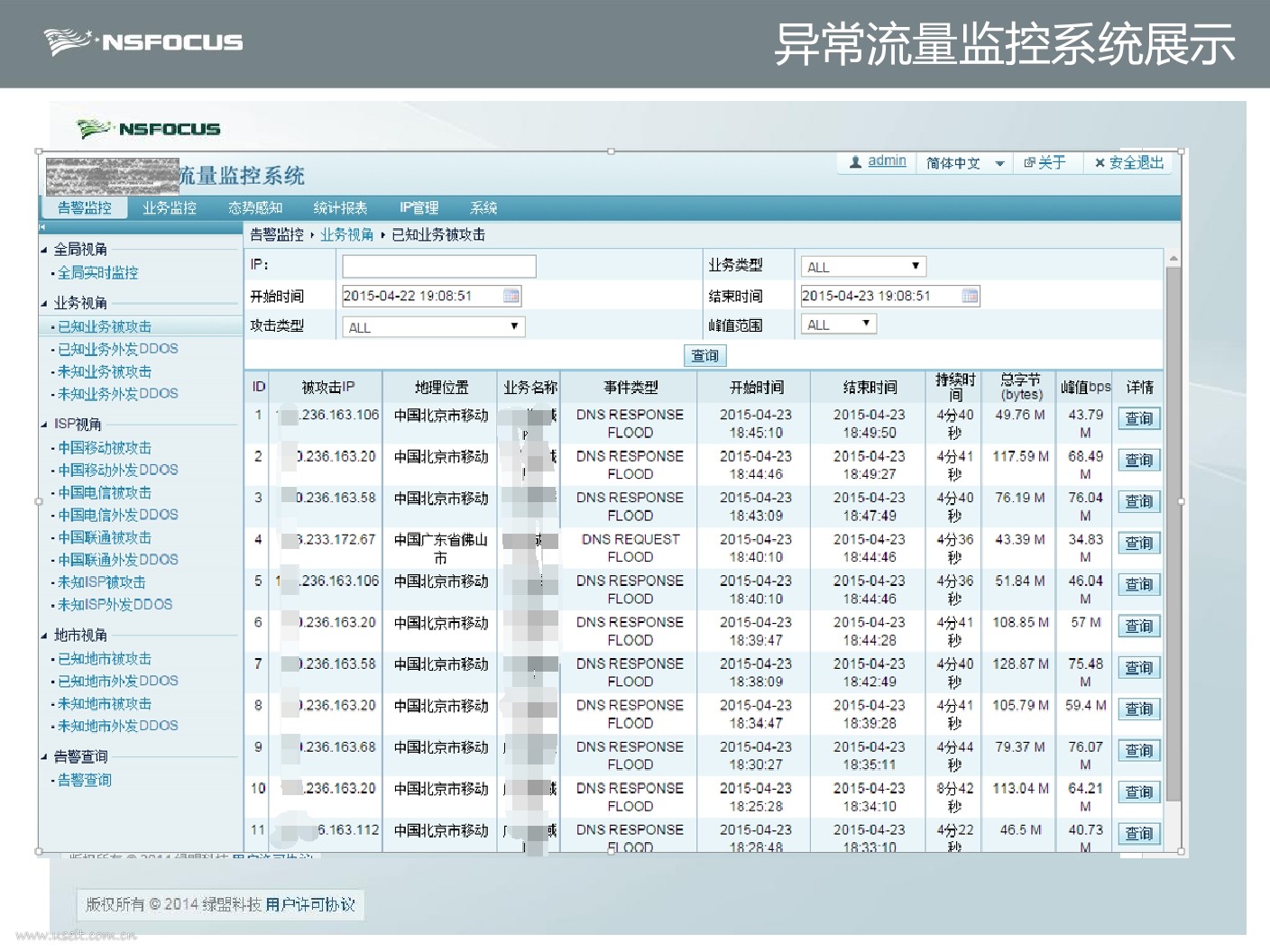Viewport: 1270px width, 952px height.
Task: Click 查询 detail button for row 7
Action: tap(1138, 668)
